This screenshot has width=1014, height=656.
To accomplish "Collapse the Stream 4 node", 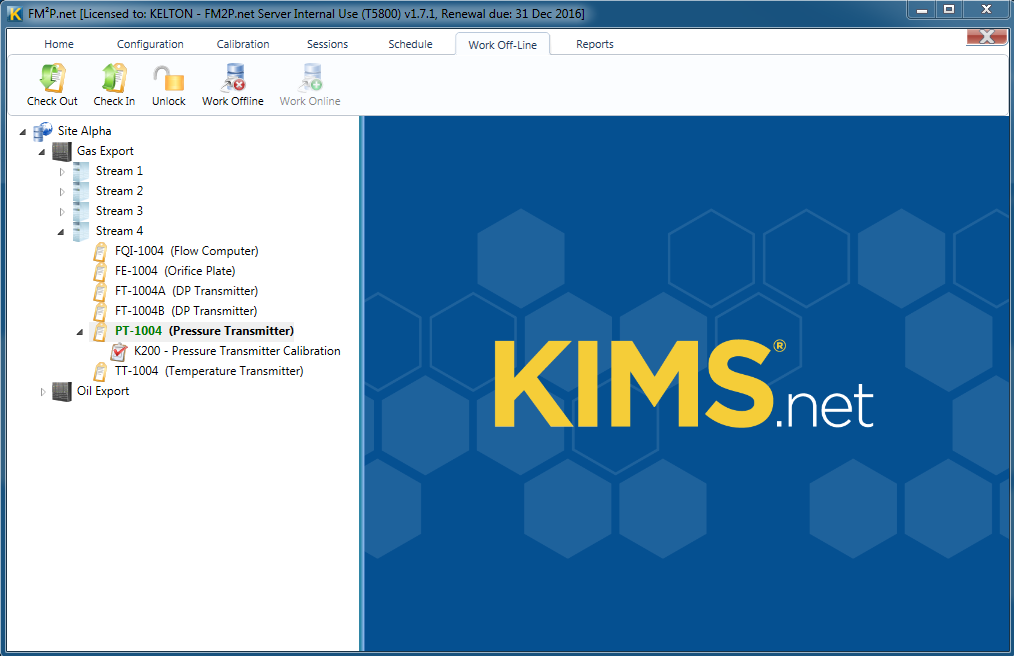I will pyautogui.click(x=61, y=232).
